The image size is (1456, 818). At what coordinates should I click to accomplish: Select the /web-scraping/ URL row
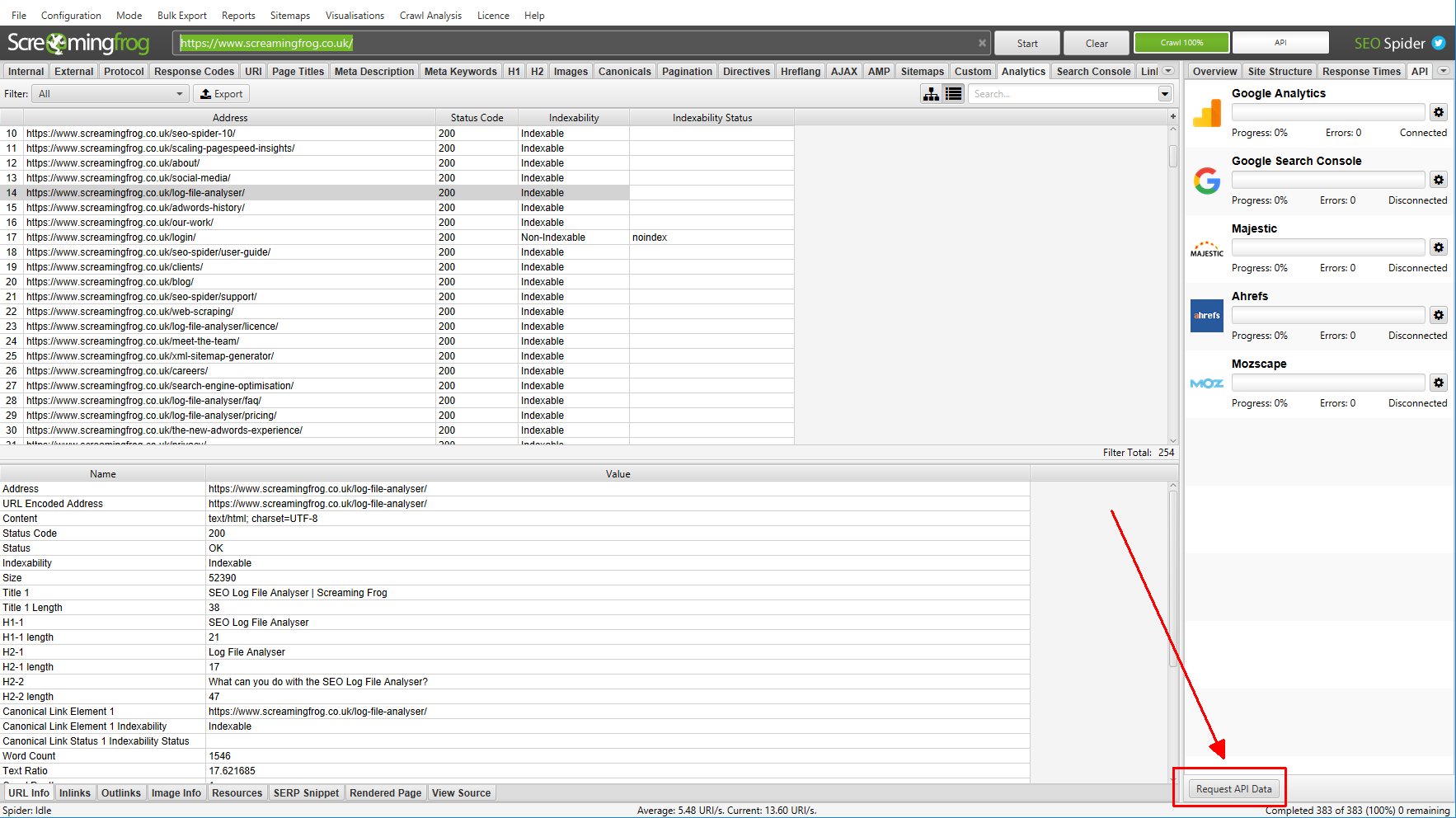click(397, 312)
